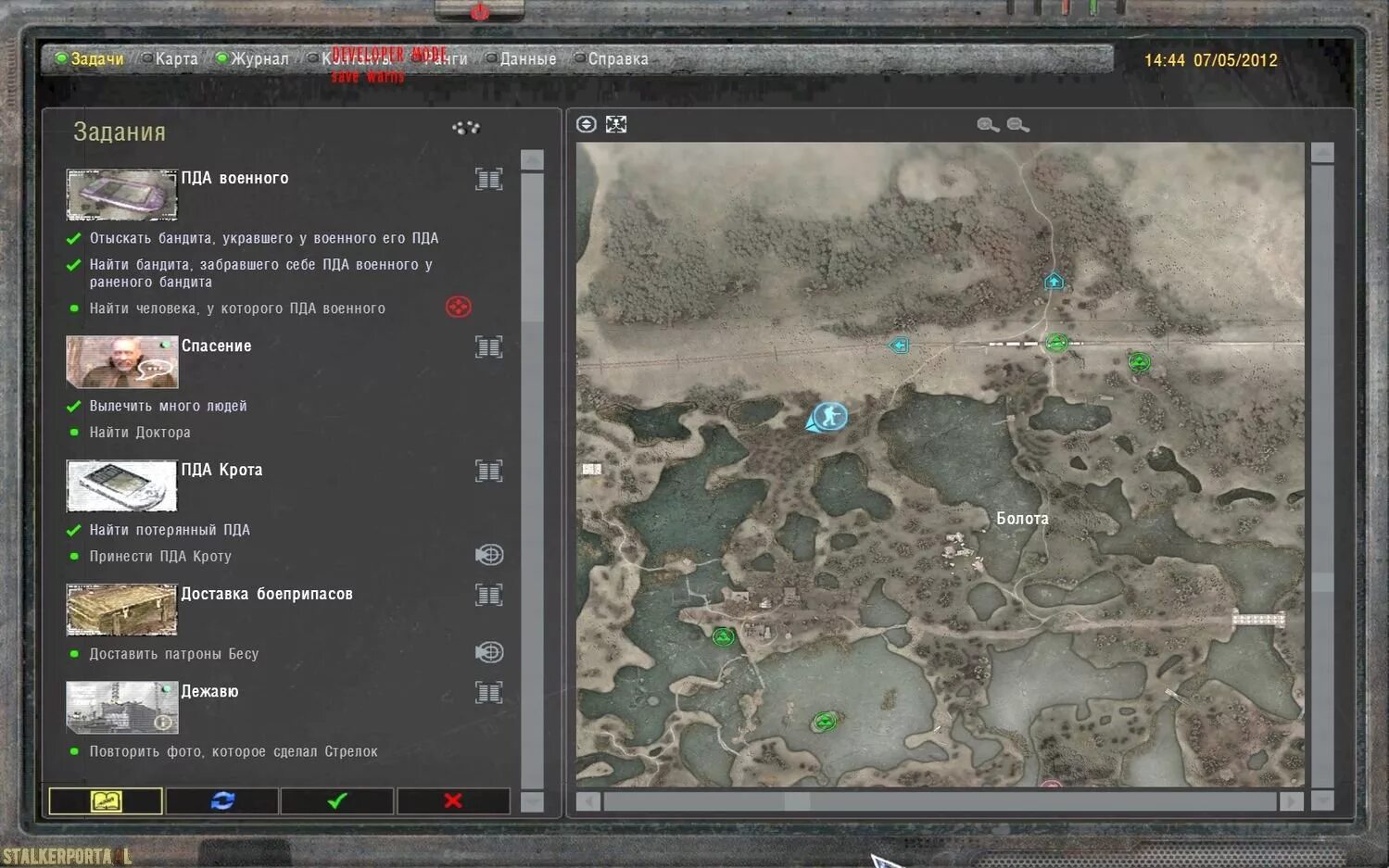Click the map vertical scrollbar up arrow
Viewport: 1389px width, 868px height.
coord(1322,153)
